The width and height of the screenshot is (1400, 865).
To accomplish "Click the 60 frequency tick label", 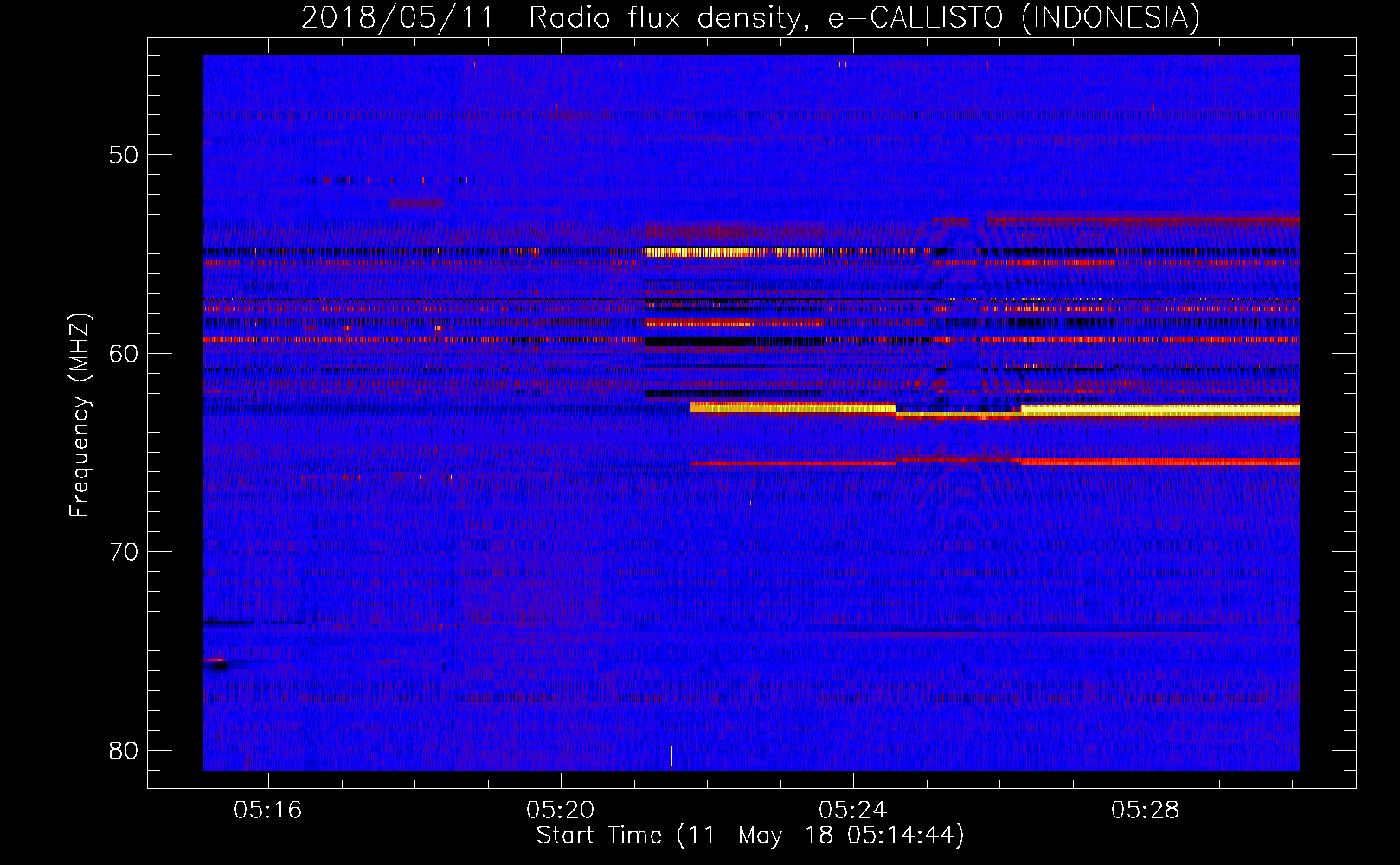I will 124,354.
